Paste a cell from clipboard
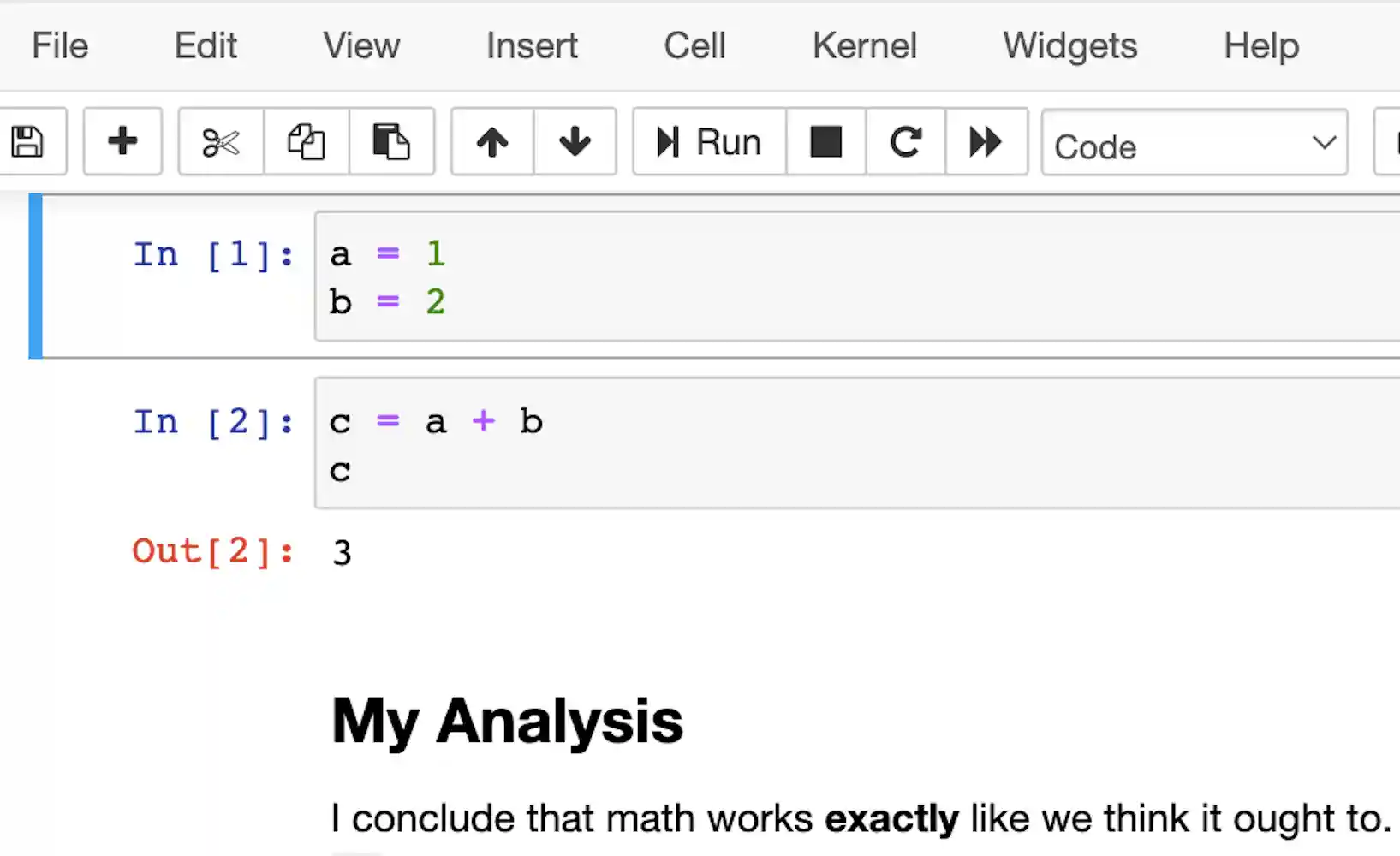Screen dimensions: 1400x856 pyautogui.click(x=391, y=141)
